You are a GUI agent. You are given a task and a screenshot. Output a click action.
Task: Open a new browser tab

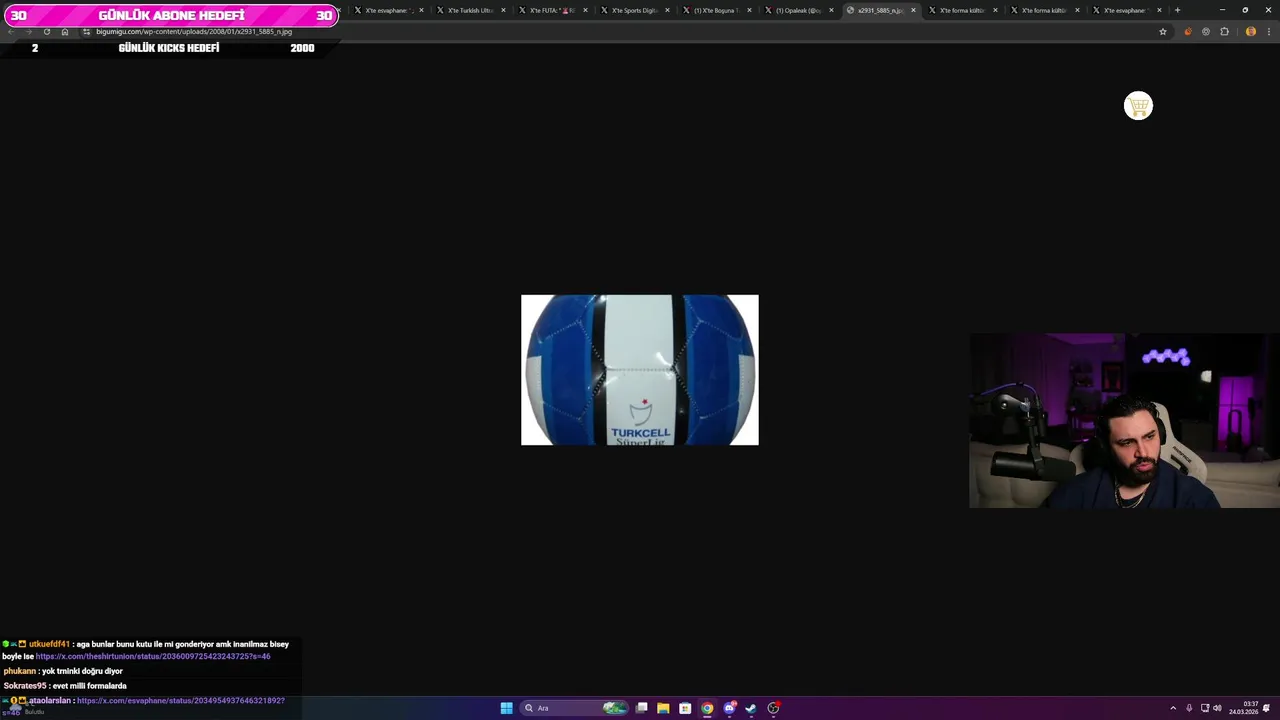[x=1177, y=10]
